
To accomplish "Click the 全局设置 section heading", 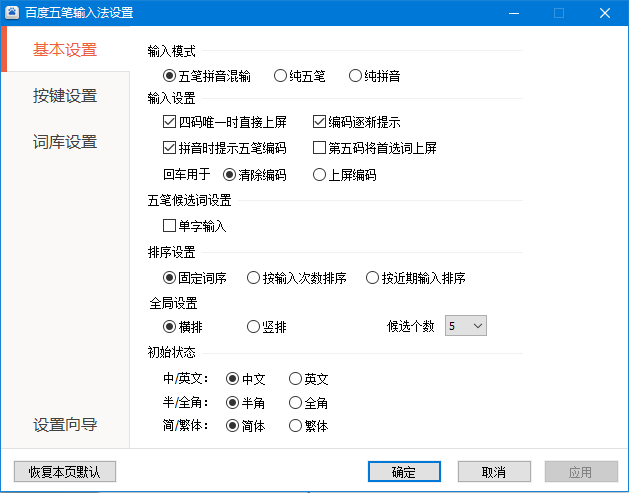I will [173, 304].
